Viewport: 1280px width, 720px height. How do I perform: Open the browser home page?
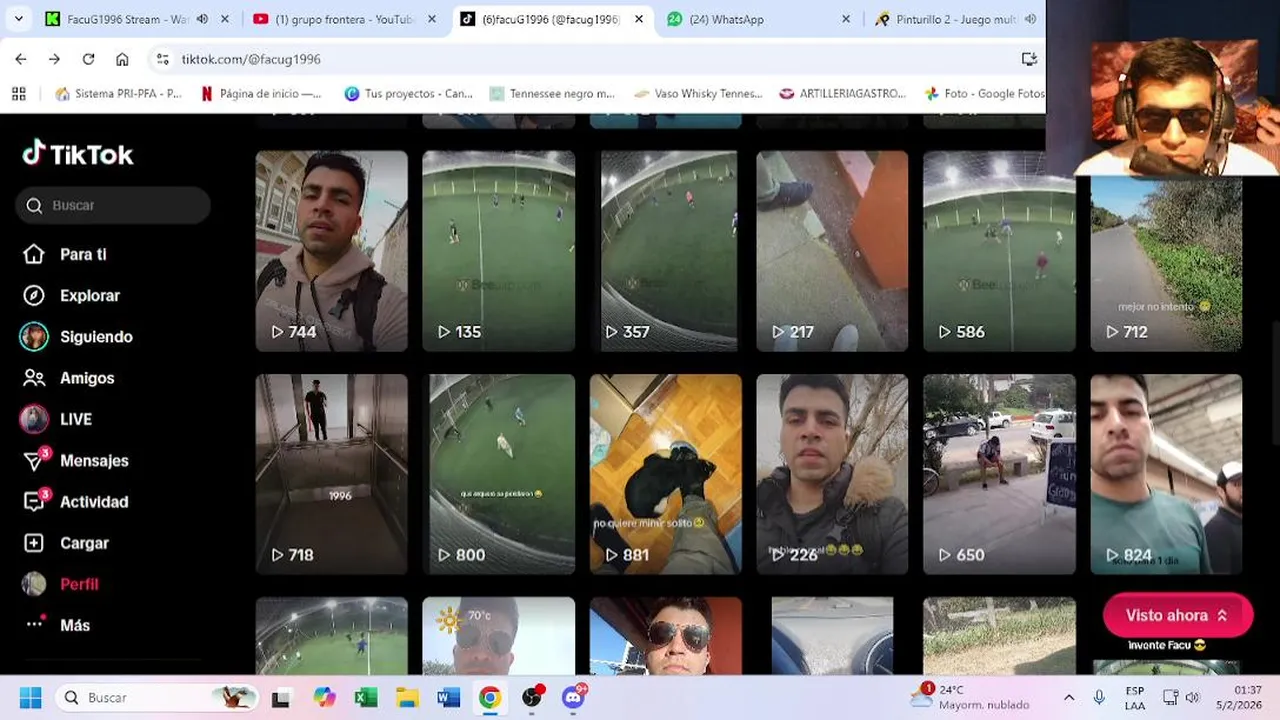pos(122,59)
